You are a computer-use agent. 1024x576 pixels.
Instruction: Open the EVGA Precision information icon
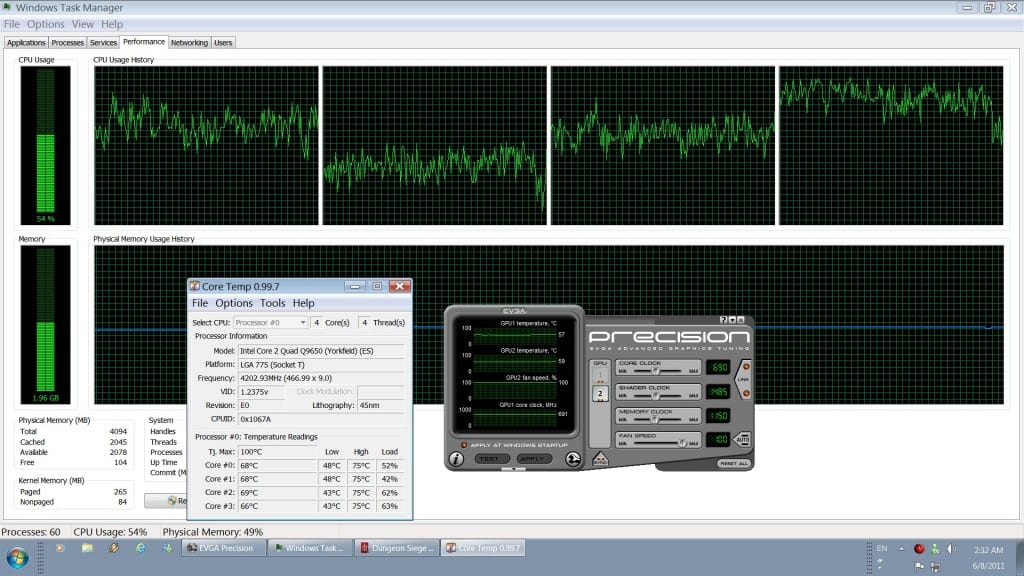pos(456,459)
